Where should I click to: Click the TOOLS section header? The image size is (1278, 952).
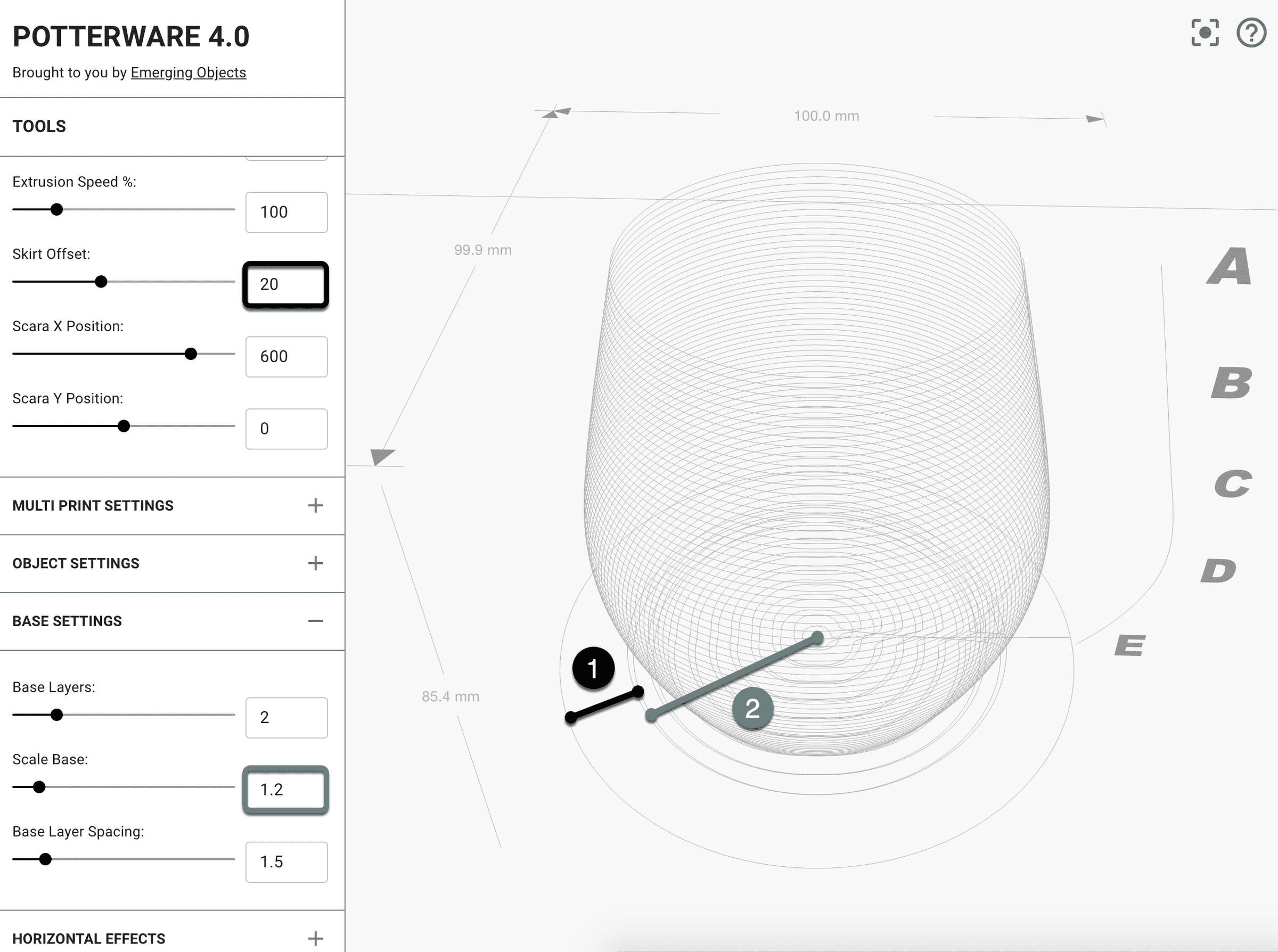[x=173, y=127]
